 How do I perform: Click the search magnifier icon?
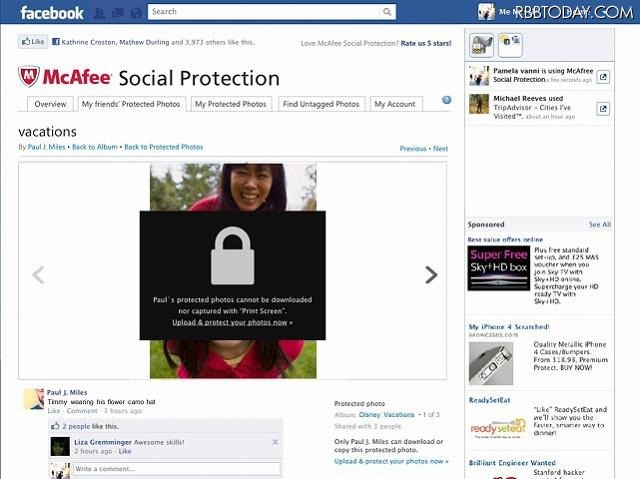(x=387, y=12)
